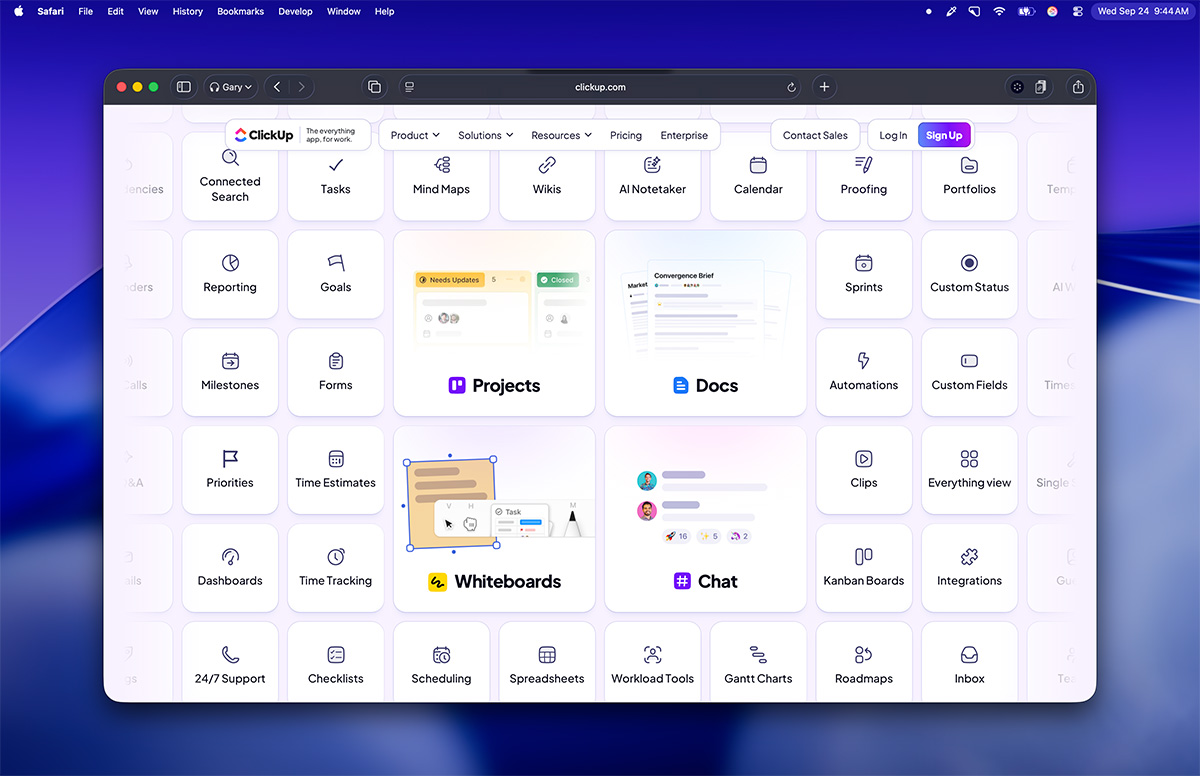Open the Automations lightning tile
The height and width of the screenshot is (776, 1200).
(x=864, y=372)
